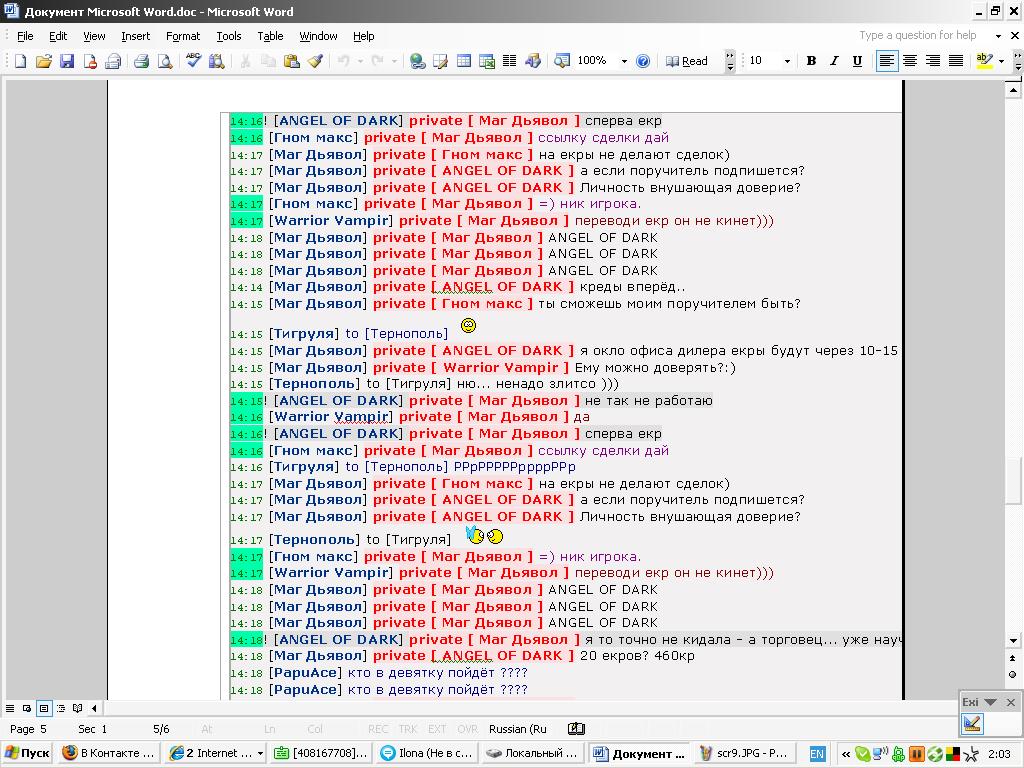Toggle the Document Map
This screenshot has width=1024, height=768.
pos(562,61)
